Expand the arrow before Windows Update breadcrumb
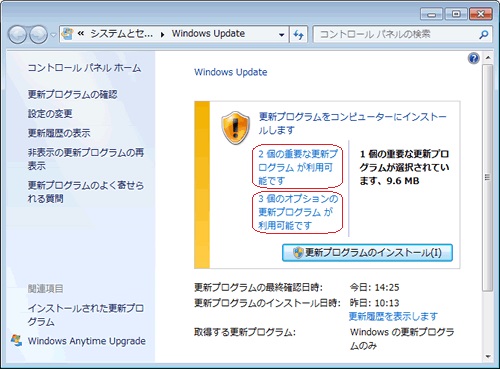500x369 pixels. 162,34
